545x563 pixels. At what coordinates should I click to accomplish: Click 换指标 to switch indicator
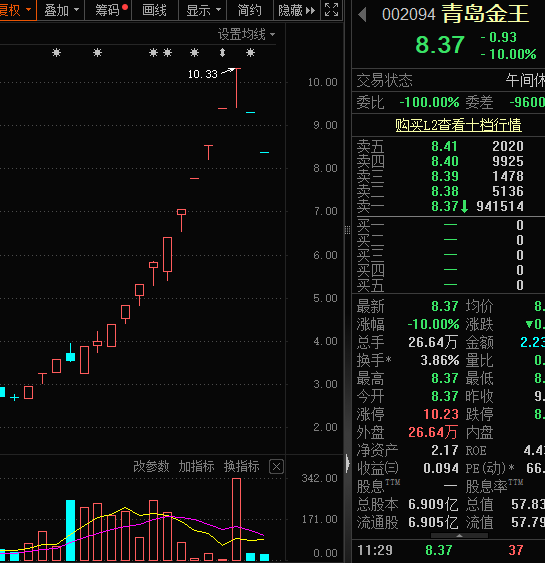pos(242,466)
